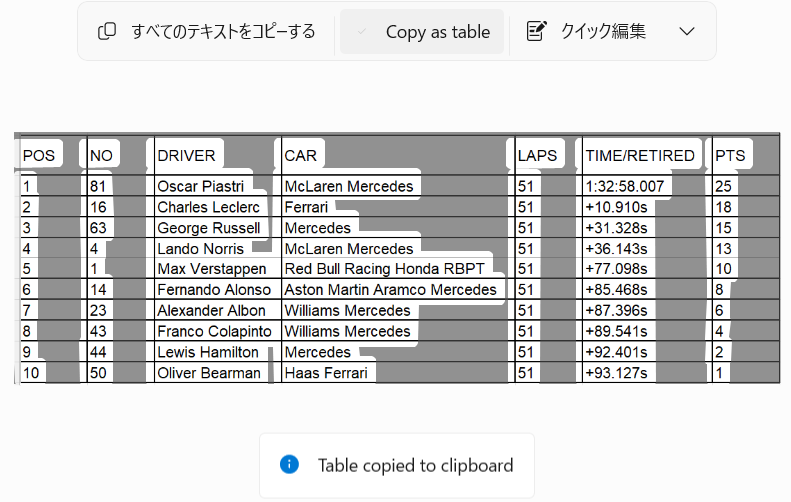The image size is (791, 502).
Task: Click the copy all text icon
Action: coord(106,31)
